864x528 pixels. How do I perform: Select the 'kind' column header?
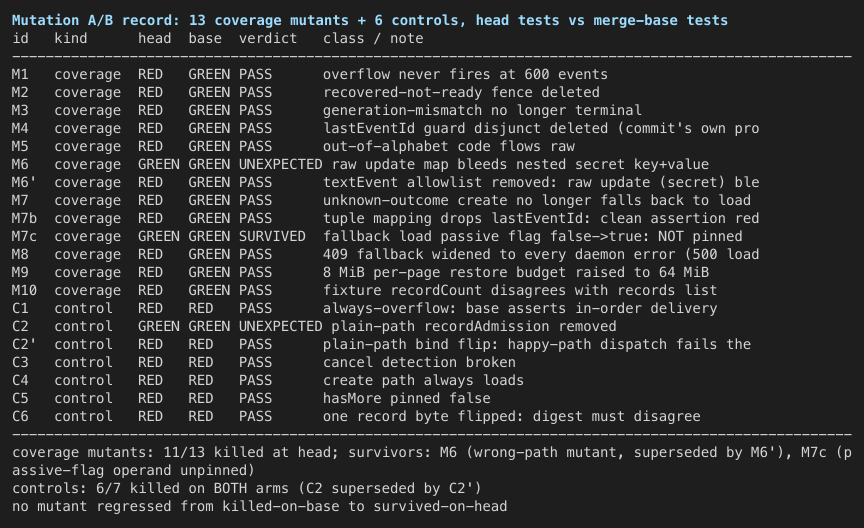[x=71, y=39]
